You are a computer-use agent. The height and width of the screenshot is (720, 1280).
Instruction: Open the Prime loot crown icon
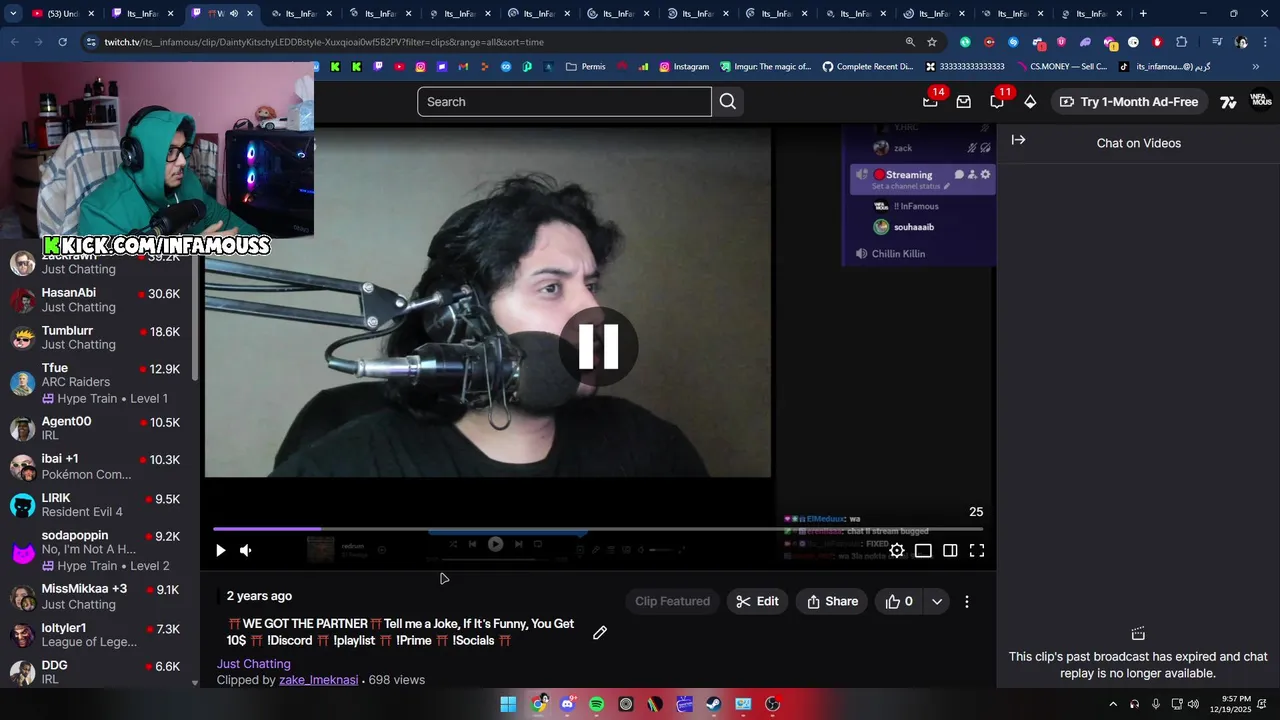[x=930, y=101]
